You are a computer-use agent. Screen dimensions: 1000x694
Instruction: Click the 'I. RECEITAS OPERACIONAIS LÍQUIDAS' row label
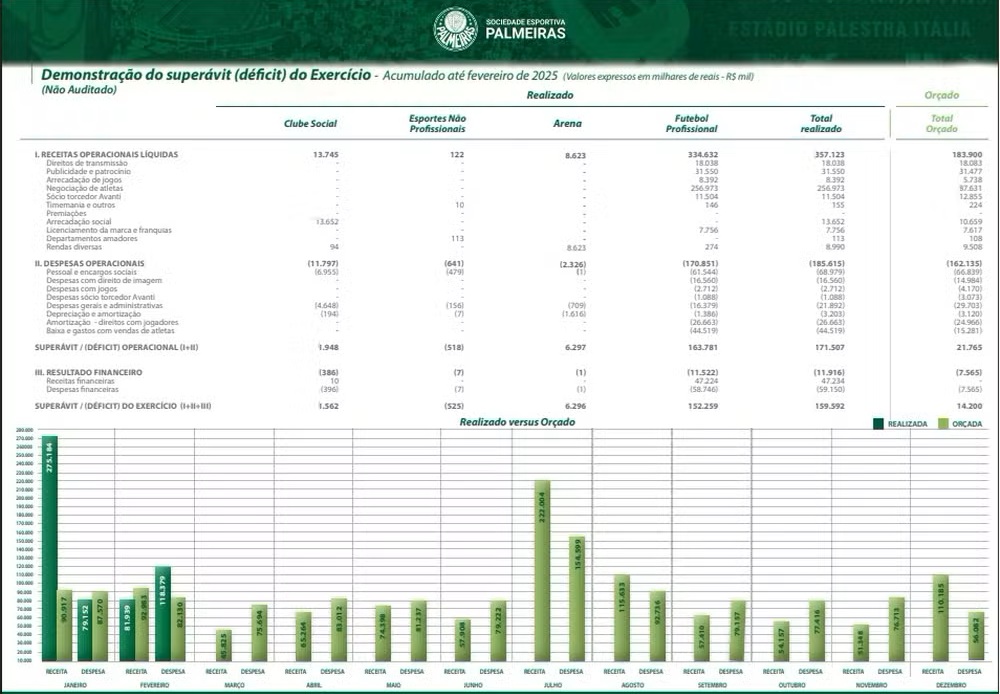107,154
